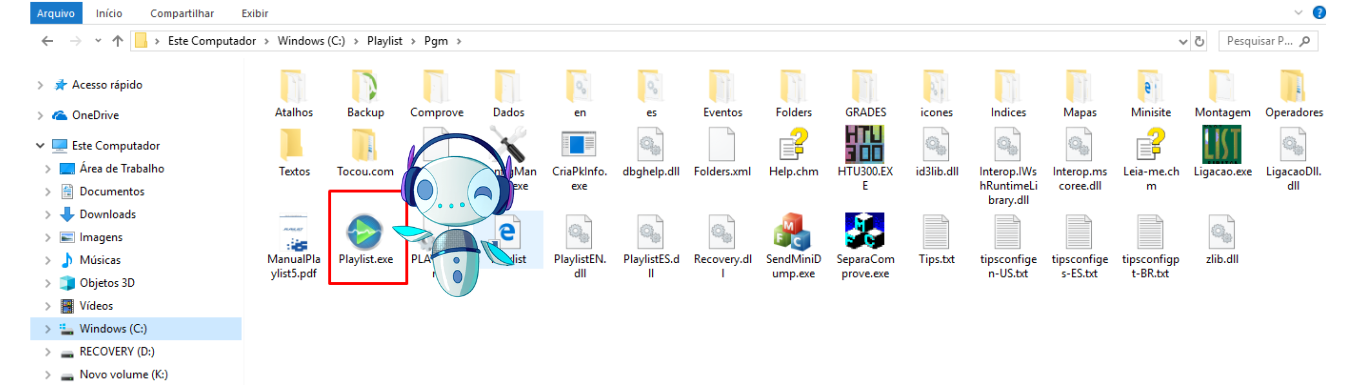
Task: Click the search box Pesquisar
Action: click(x=1268, y=41)
